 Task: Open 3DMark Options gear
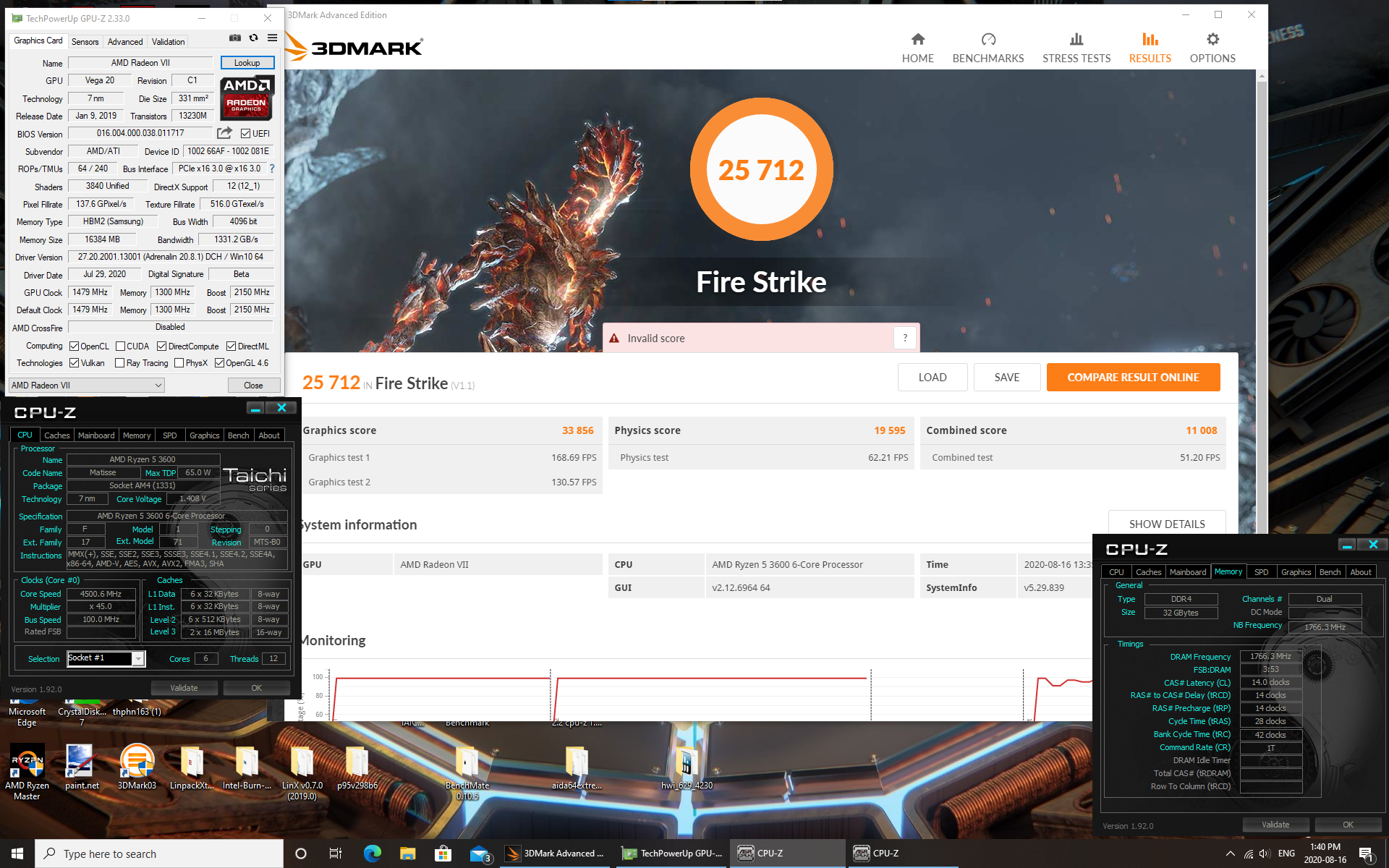pos(1212,39)
